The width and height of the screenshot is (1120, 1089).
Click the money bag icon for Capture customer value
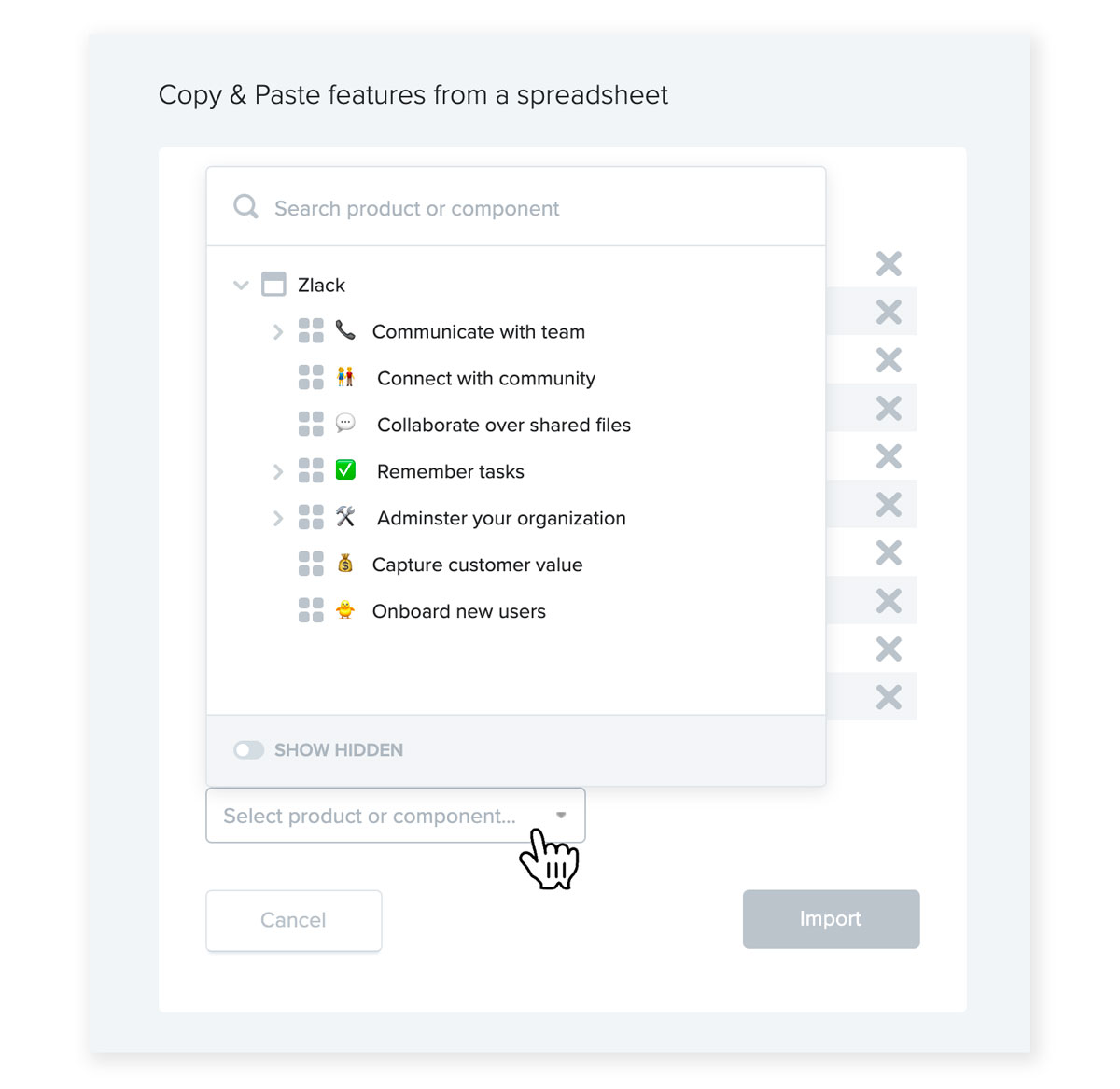click(x=345, y=563)
